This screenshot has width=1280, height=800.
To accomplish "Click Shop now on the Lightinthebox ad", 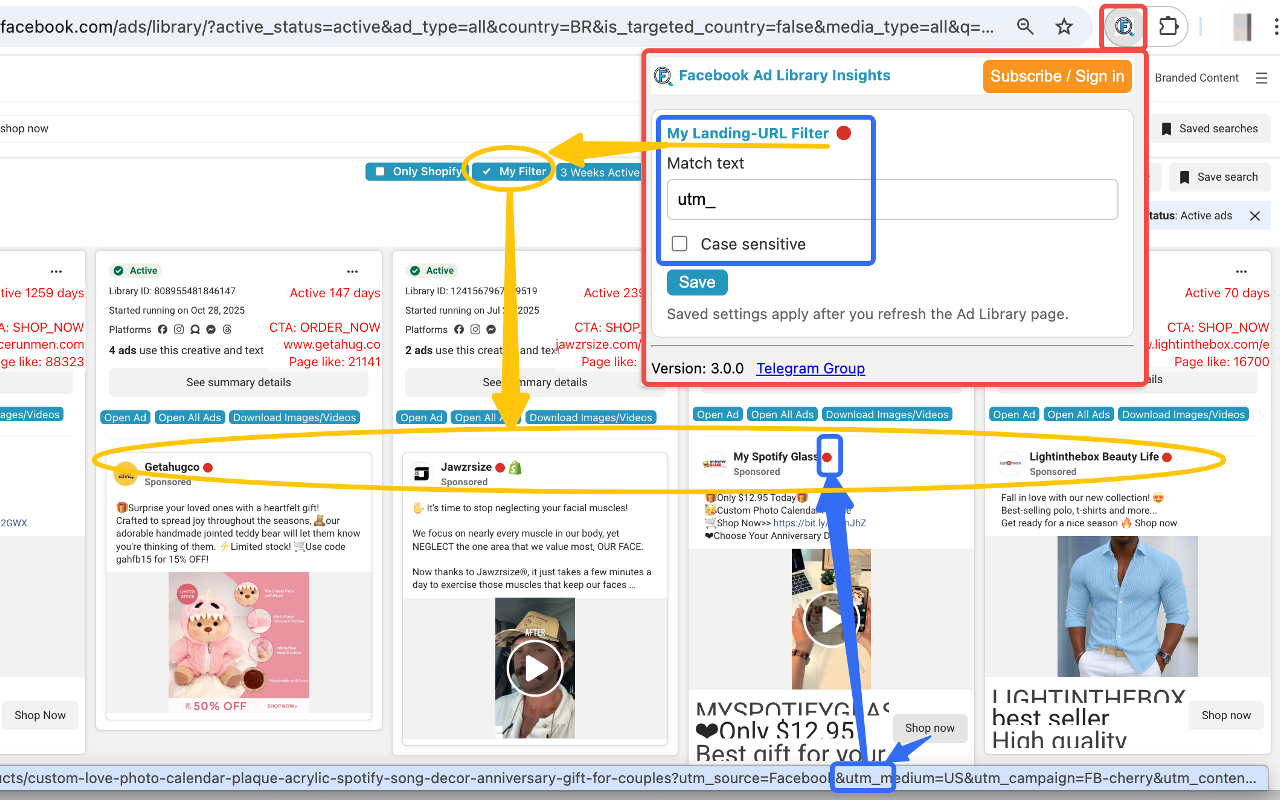I will pos(1226,715).
